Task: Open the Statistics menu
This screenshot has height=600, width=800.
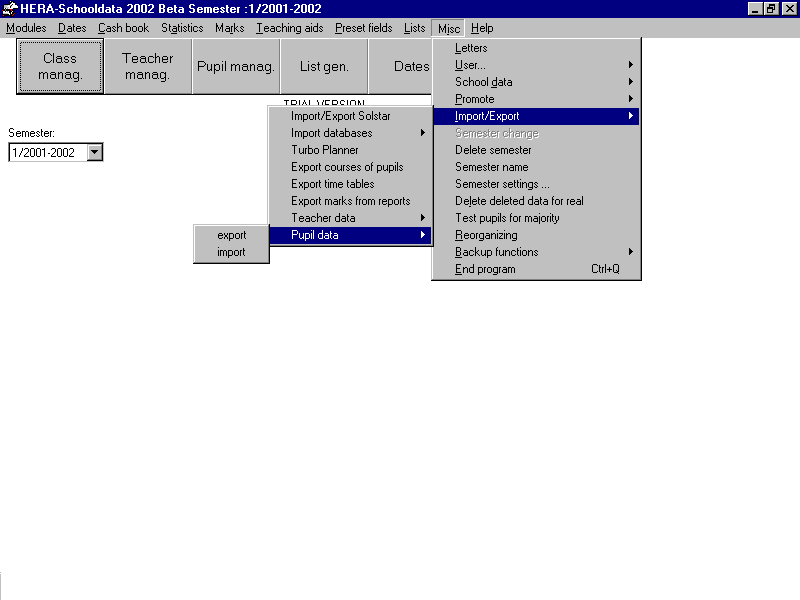Action: click(182, 28)
